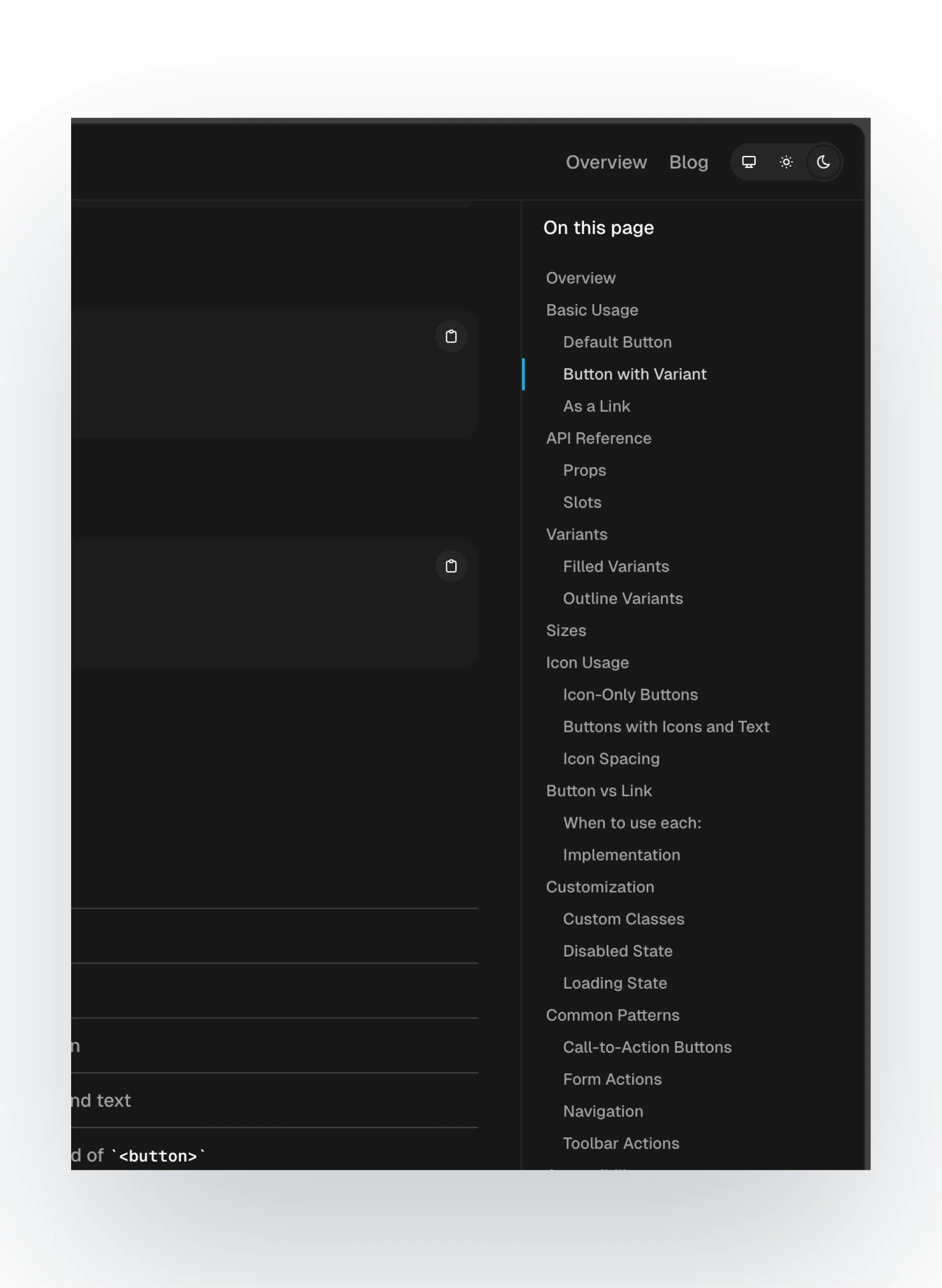Select dark theme moon icon
942x1288 pixels.
coord(823,163)
